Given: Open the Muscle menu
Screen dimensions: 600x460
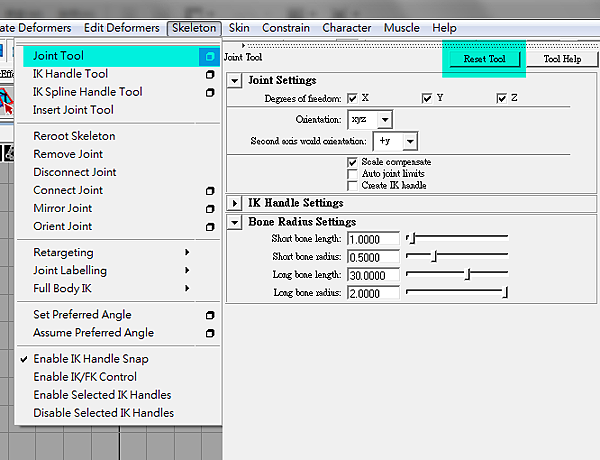Looking at the screenshot, I should (402, 28).
